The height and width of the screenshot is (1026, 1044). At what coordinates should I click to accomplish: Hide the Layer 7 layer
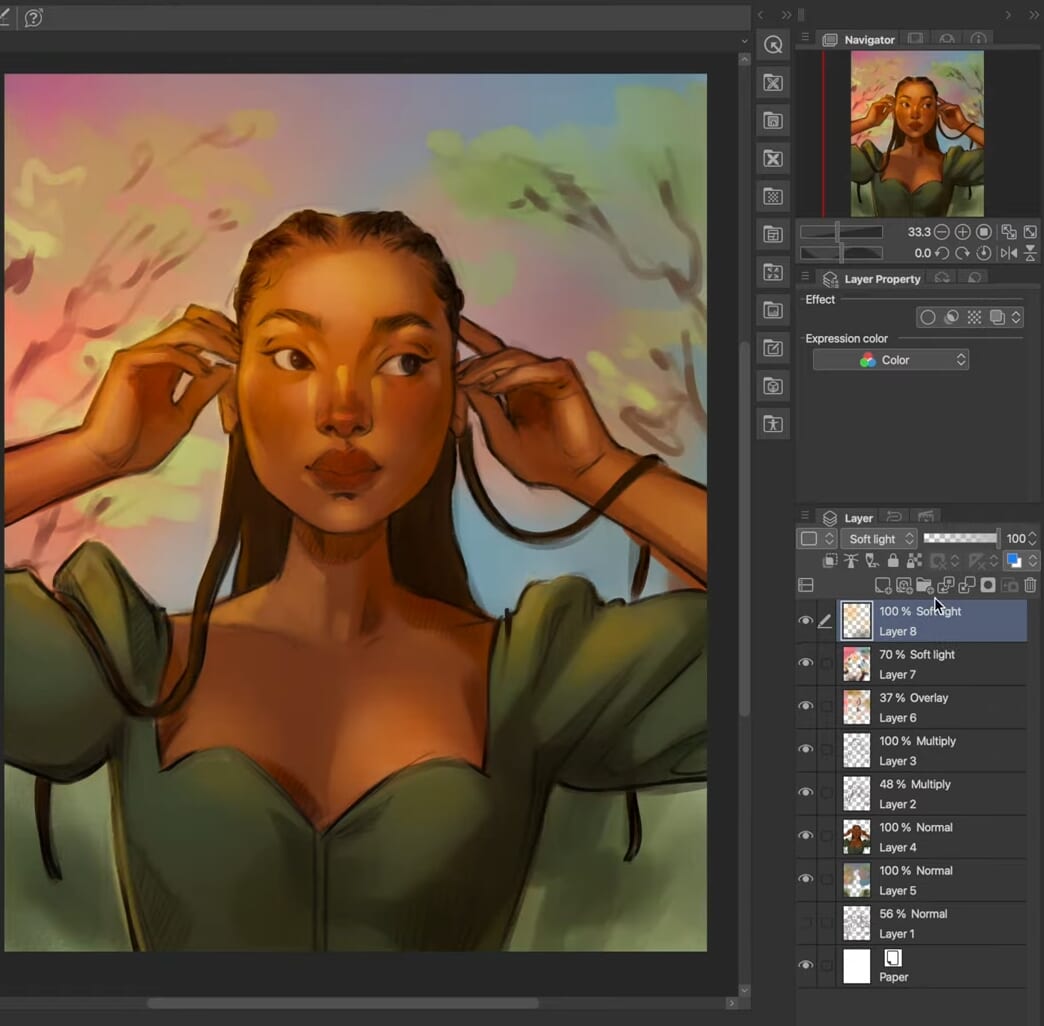(x=806, y=663)
